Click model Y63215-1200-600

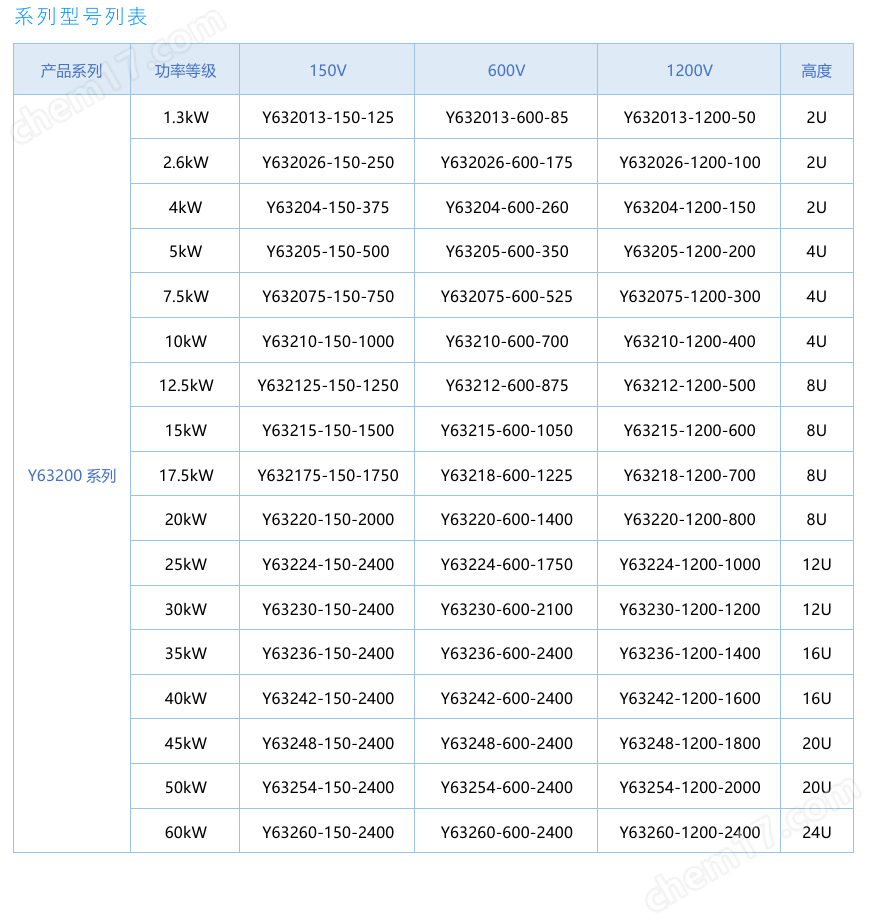click(689, 430)
